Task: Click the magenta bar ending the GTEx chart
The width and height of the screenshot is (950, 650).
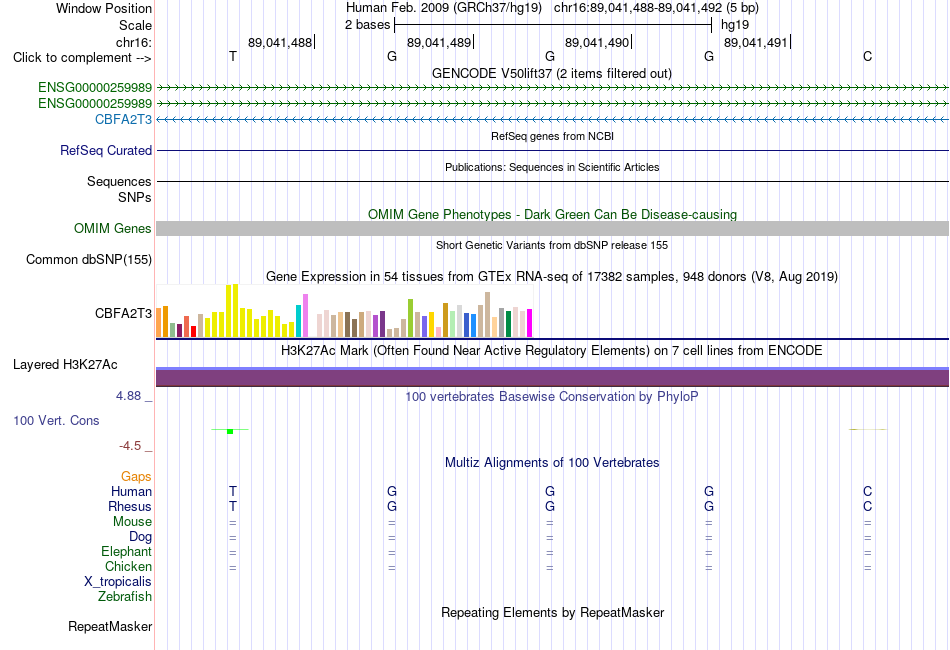Action: pos(530,323)
